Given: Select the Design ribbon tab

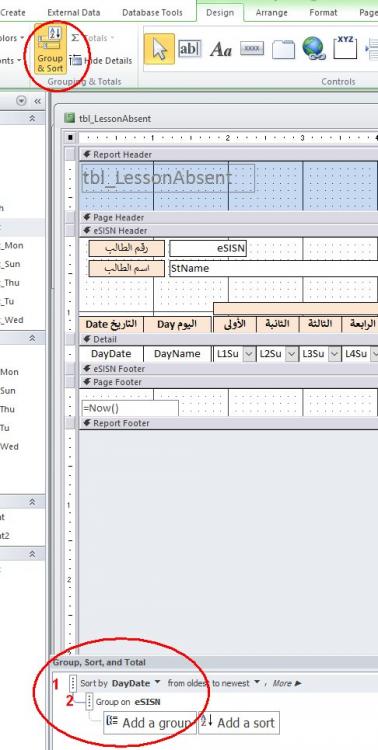Looking at the screenshot, I should pos(220,12).
